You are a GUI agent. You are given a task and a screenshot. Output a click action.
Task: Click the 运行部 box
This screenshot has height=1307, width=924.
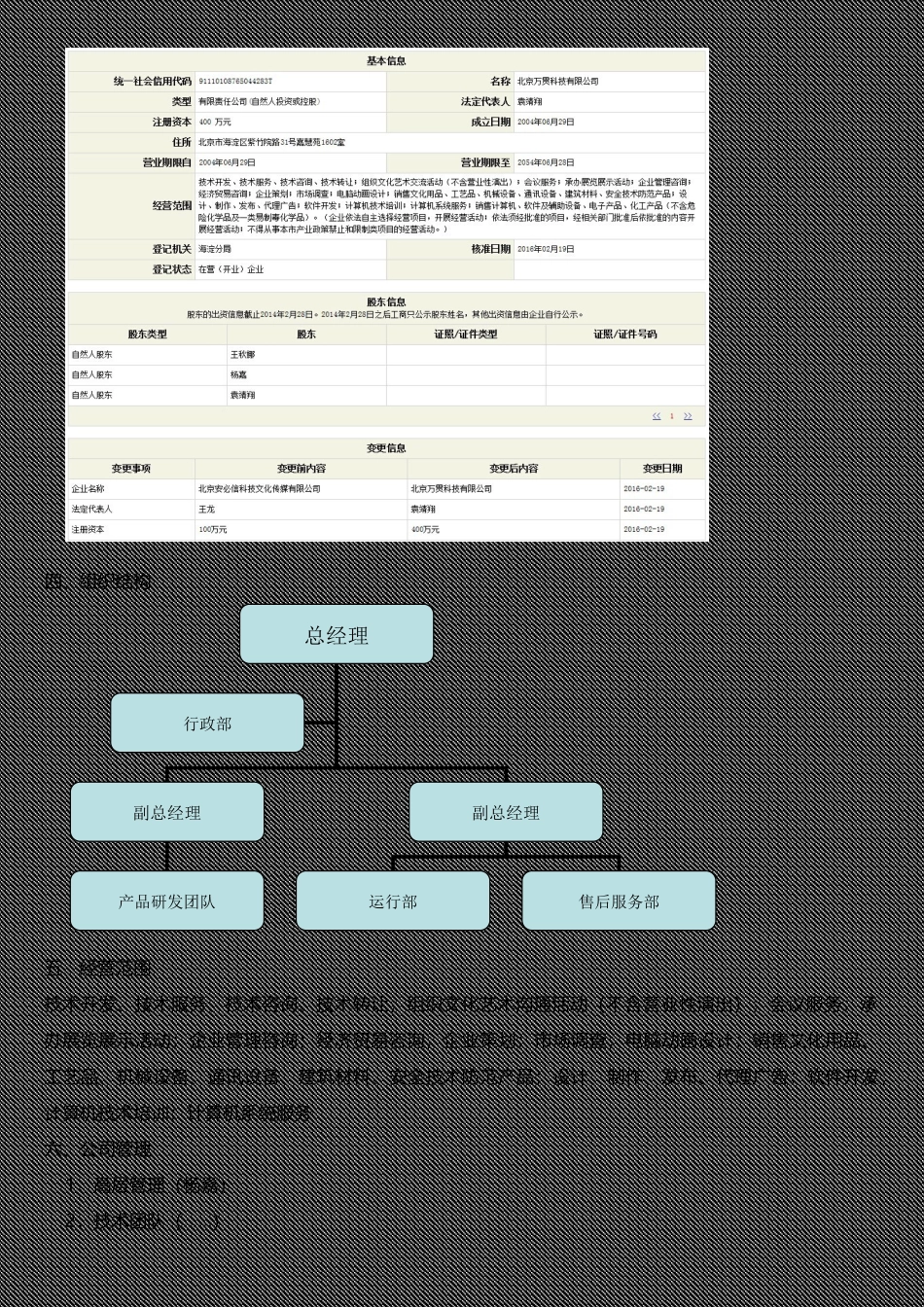point(393,901)
